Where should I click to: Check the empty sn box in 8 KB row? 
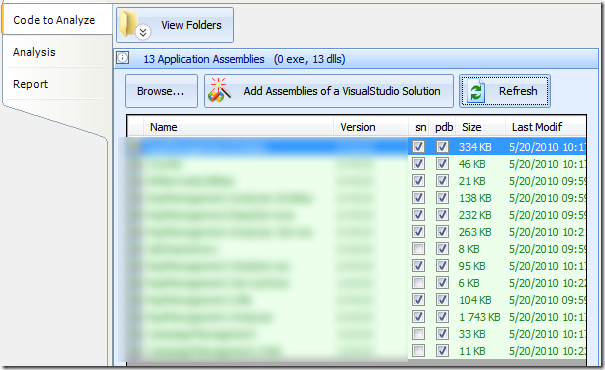418,248
